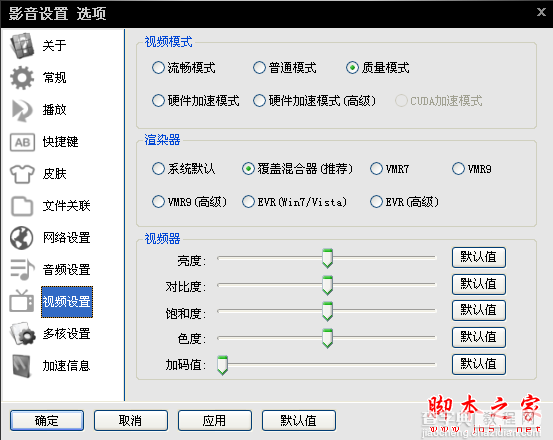Viewport: 553px width, 440px height.
Task: Open the 关于 settings page
Action: pyautogui.click(x=54, y=45)
